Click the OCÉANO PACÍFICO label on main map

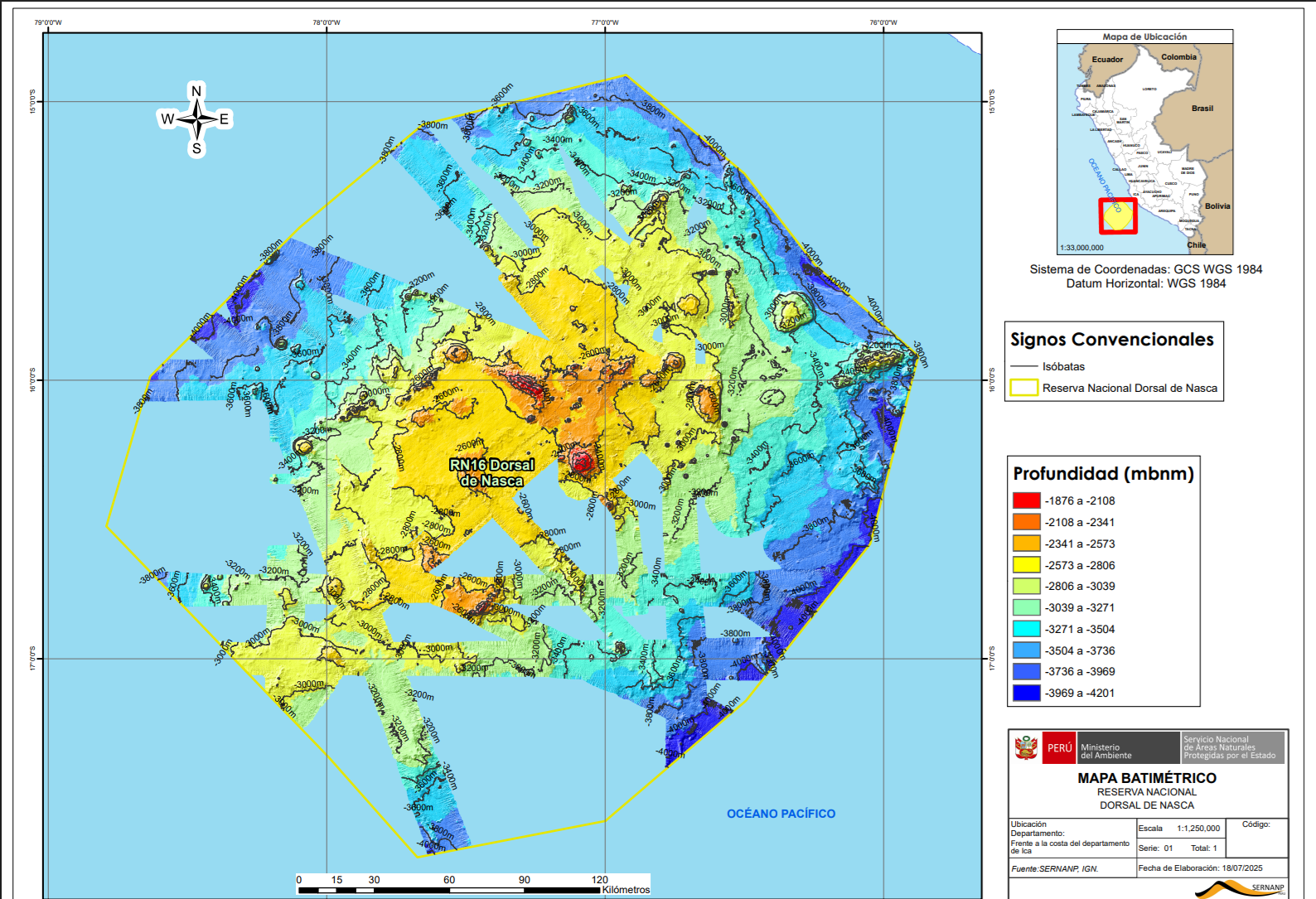tap(781, 814)
